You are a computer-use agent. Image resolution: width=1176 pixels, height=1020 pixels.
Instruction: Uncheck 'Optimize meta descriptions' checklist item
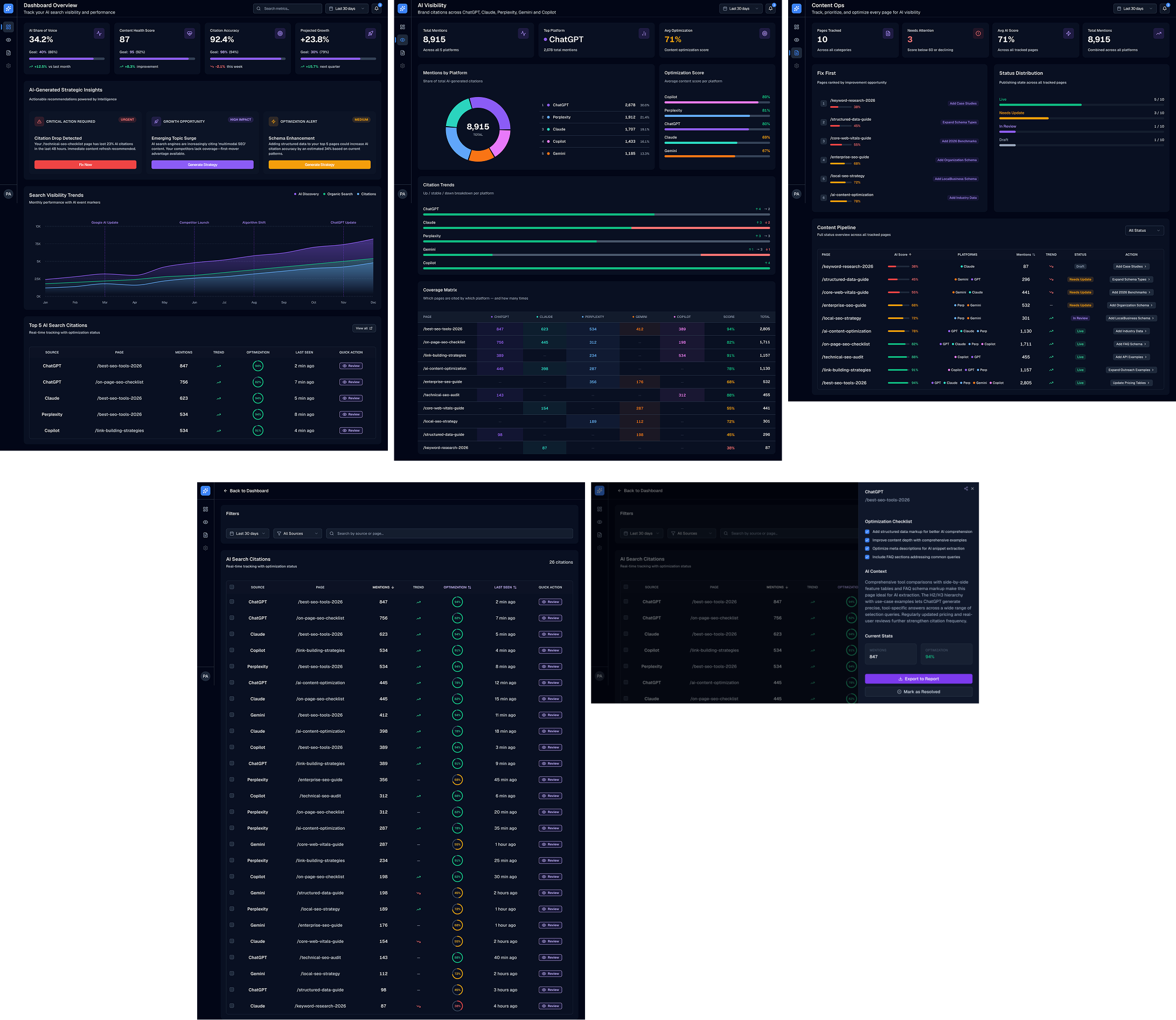(x=867, y=549)
